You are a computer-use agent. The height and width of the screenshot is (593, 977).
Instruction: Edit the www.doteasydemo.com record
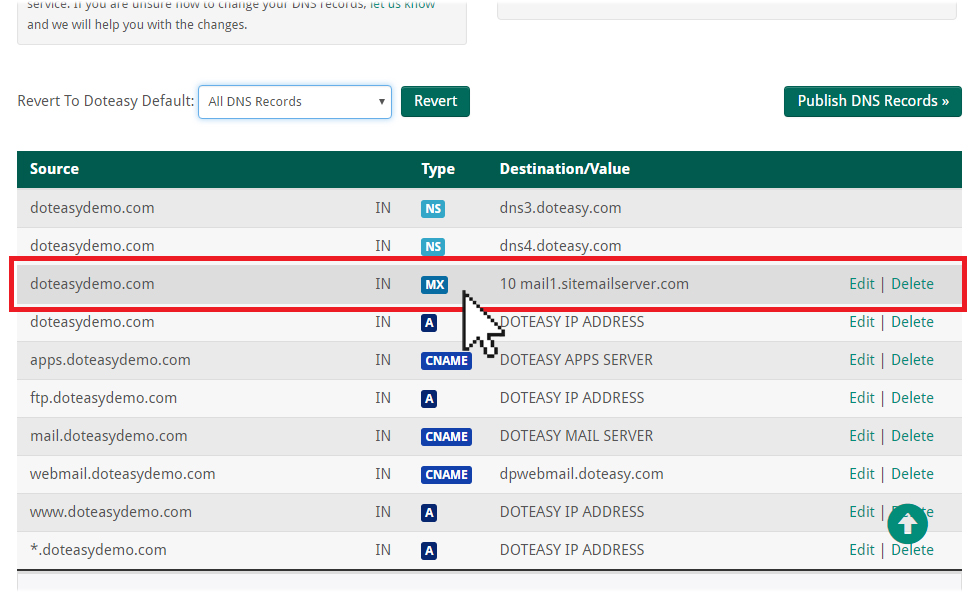pyautogui.click(x=862, y=512)
